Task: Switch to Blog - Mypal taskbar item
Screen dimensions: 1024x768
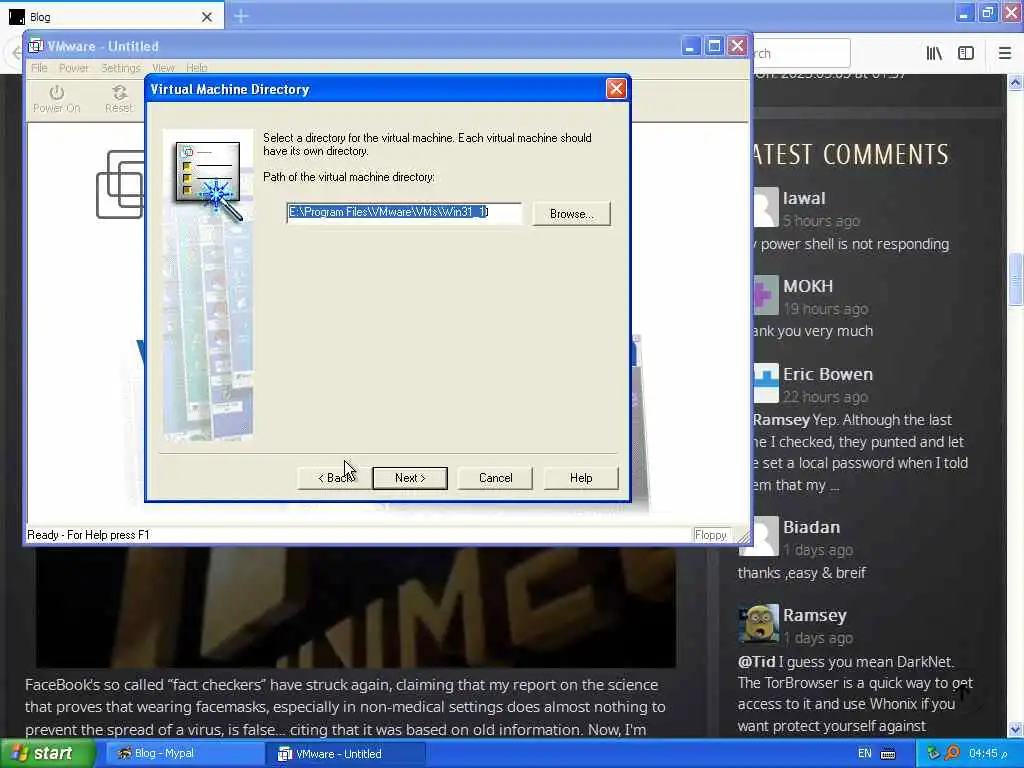Action: (184, 754)
